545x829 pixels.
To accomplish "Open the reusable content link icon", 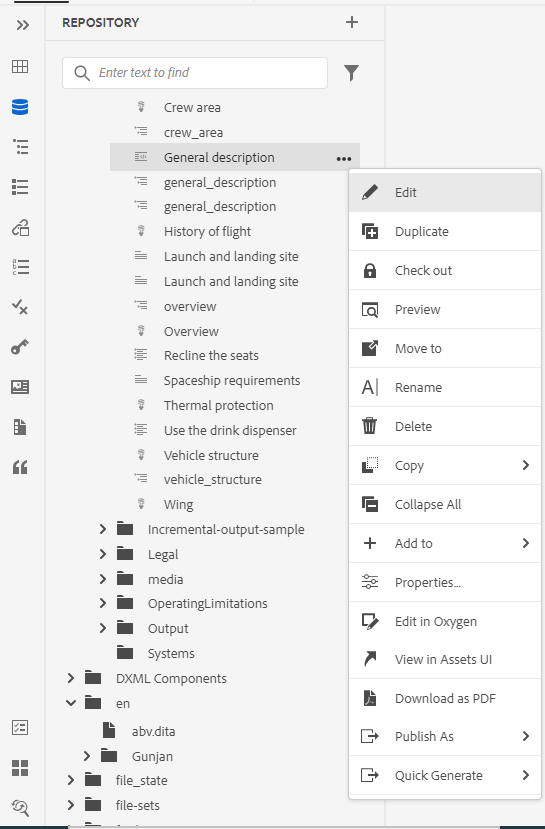I will 20,227.
